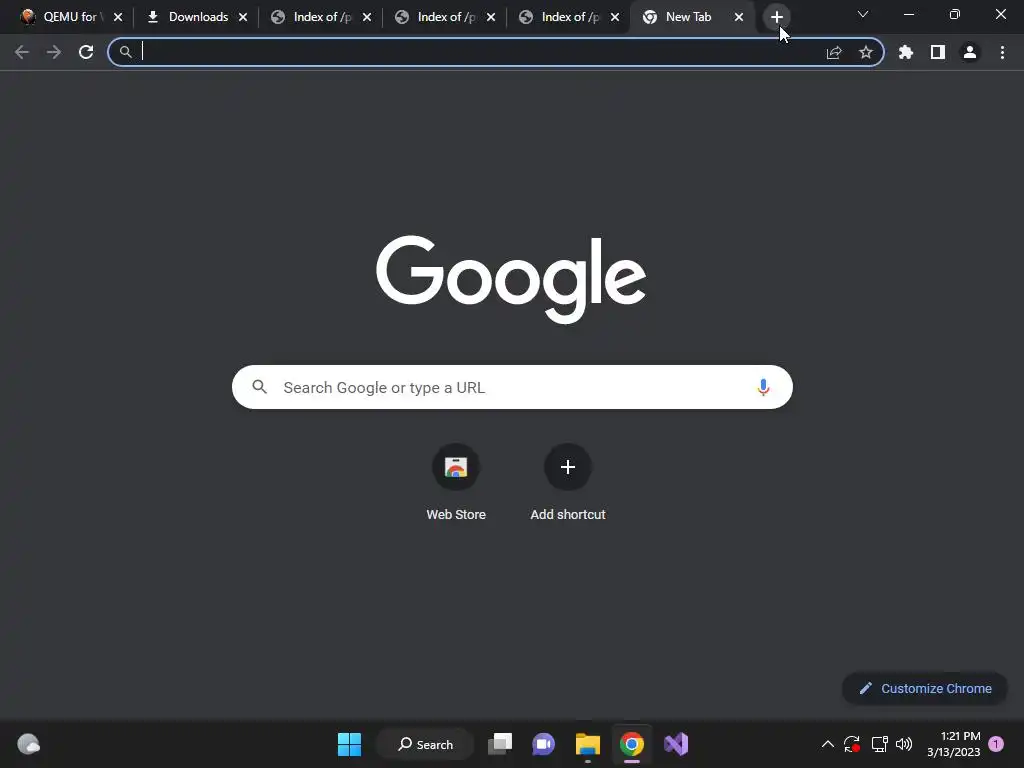The width and height of the screenshot is (1024, 768).
Task: Open the profile avatar menu
Action: point(970,52)
